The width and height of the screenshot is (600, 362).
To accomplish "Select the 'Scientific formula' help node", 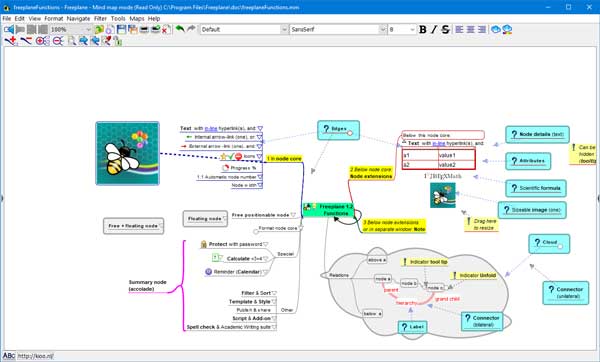I will (536, 188).
